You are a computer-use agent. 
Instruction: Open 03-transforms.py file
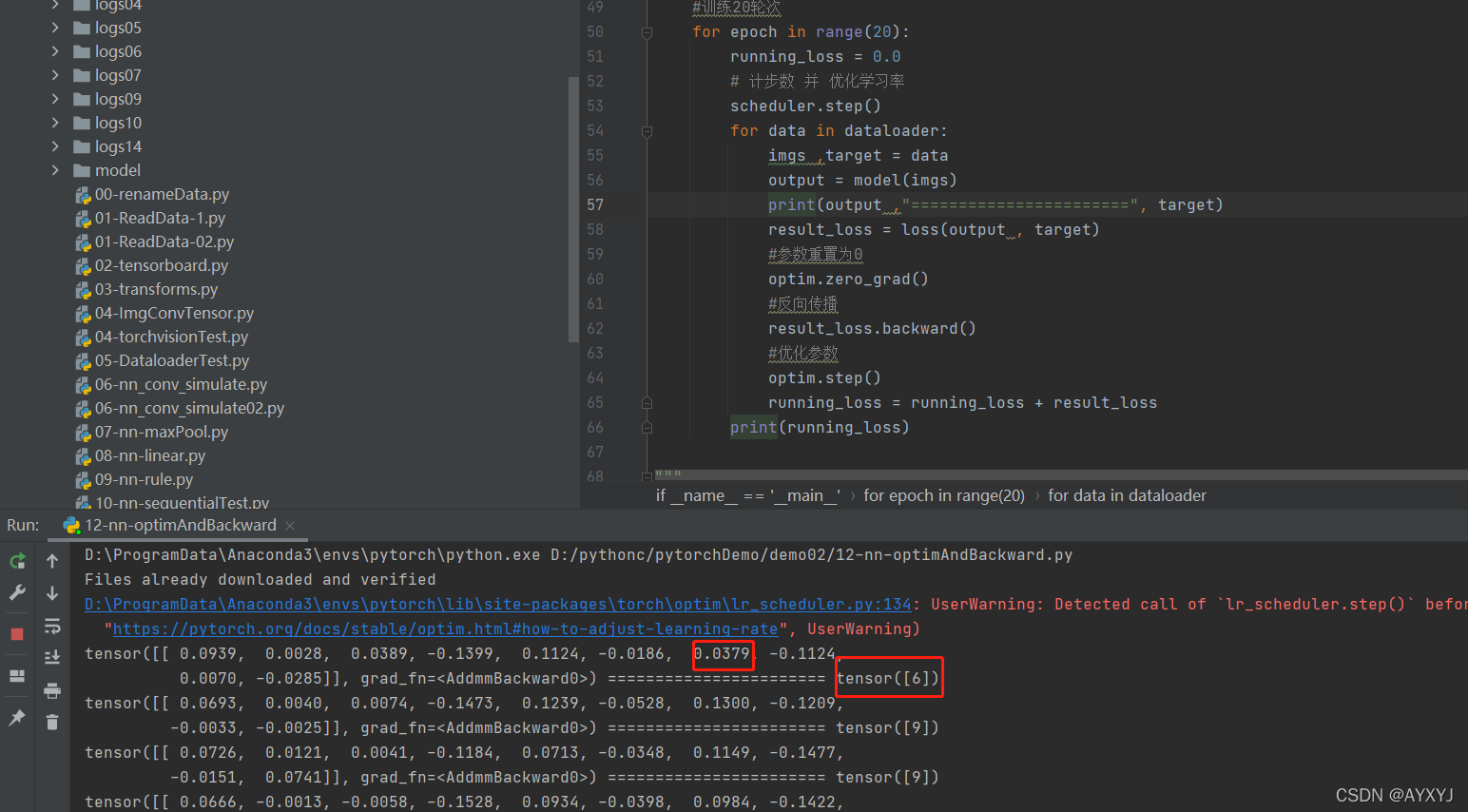point(156,289)
